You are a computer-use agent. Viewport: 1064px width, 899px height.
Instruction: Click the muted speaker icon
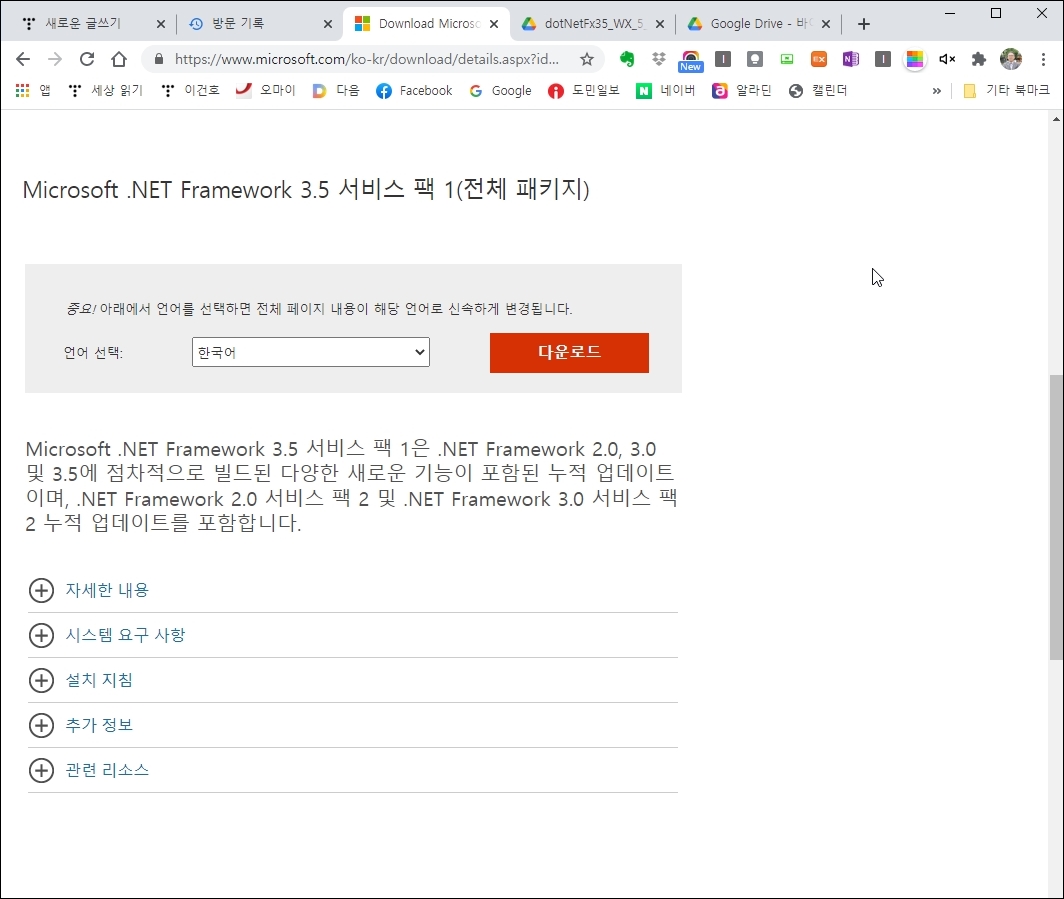coord(947,59)
